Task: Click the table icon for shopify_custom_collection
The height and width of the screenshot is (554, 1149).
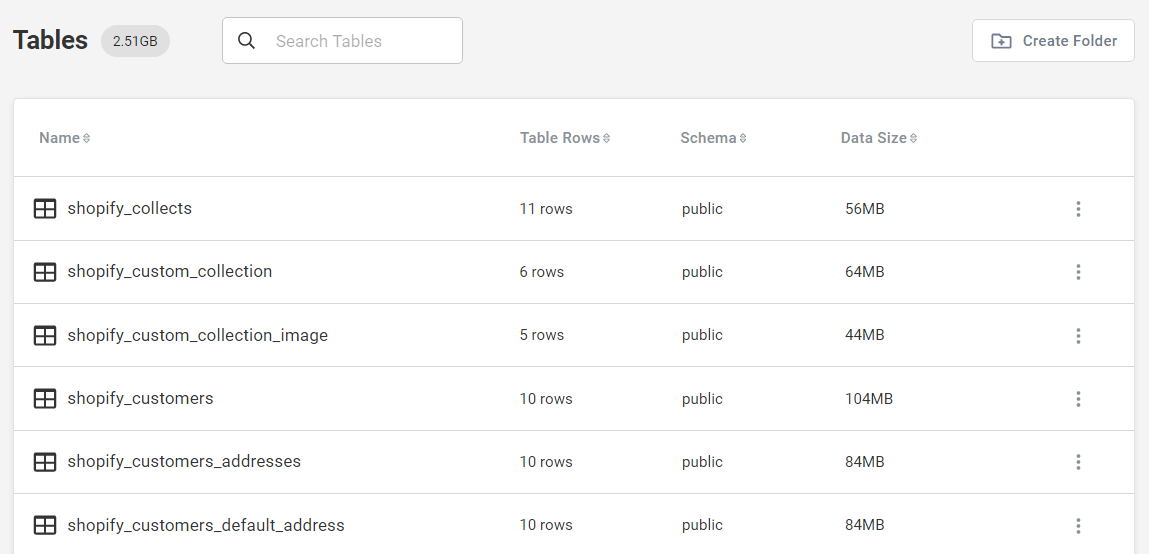Action: pyautogui.click(x=45, y=272)
